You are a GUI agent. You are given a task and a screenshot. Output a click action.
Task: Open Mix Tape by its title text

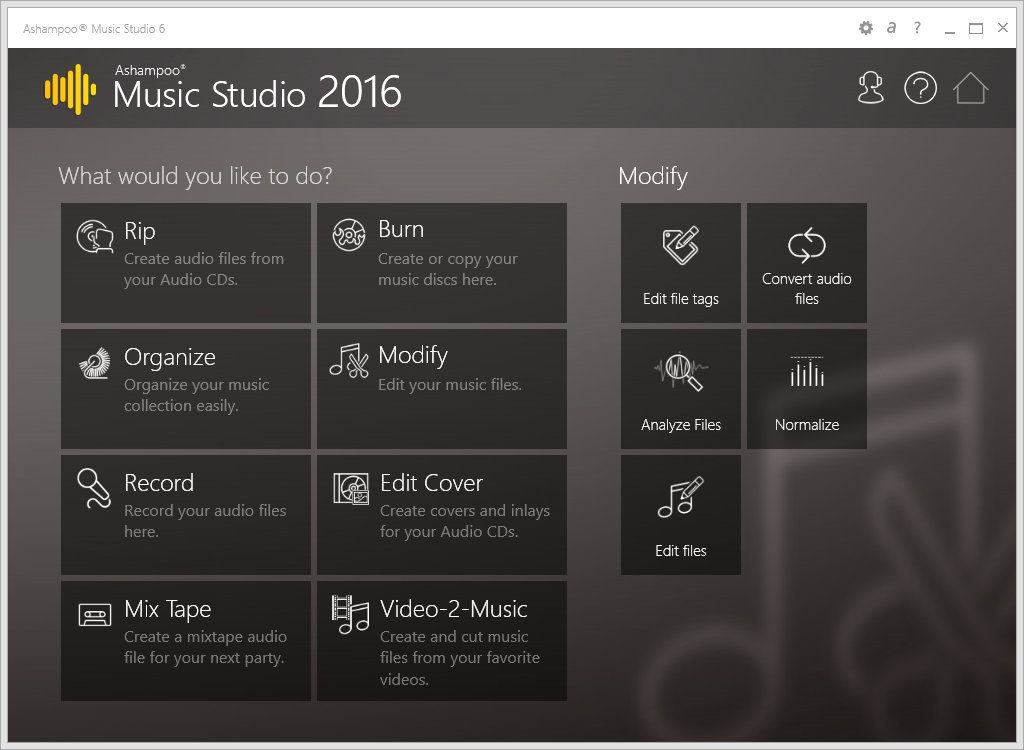pos(168,610)
